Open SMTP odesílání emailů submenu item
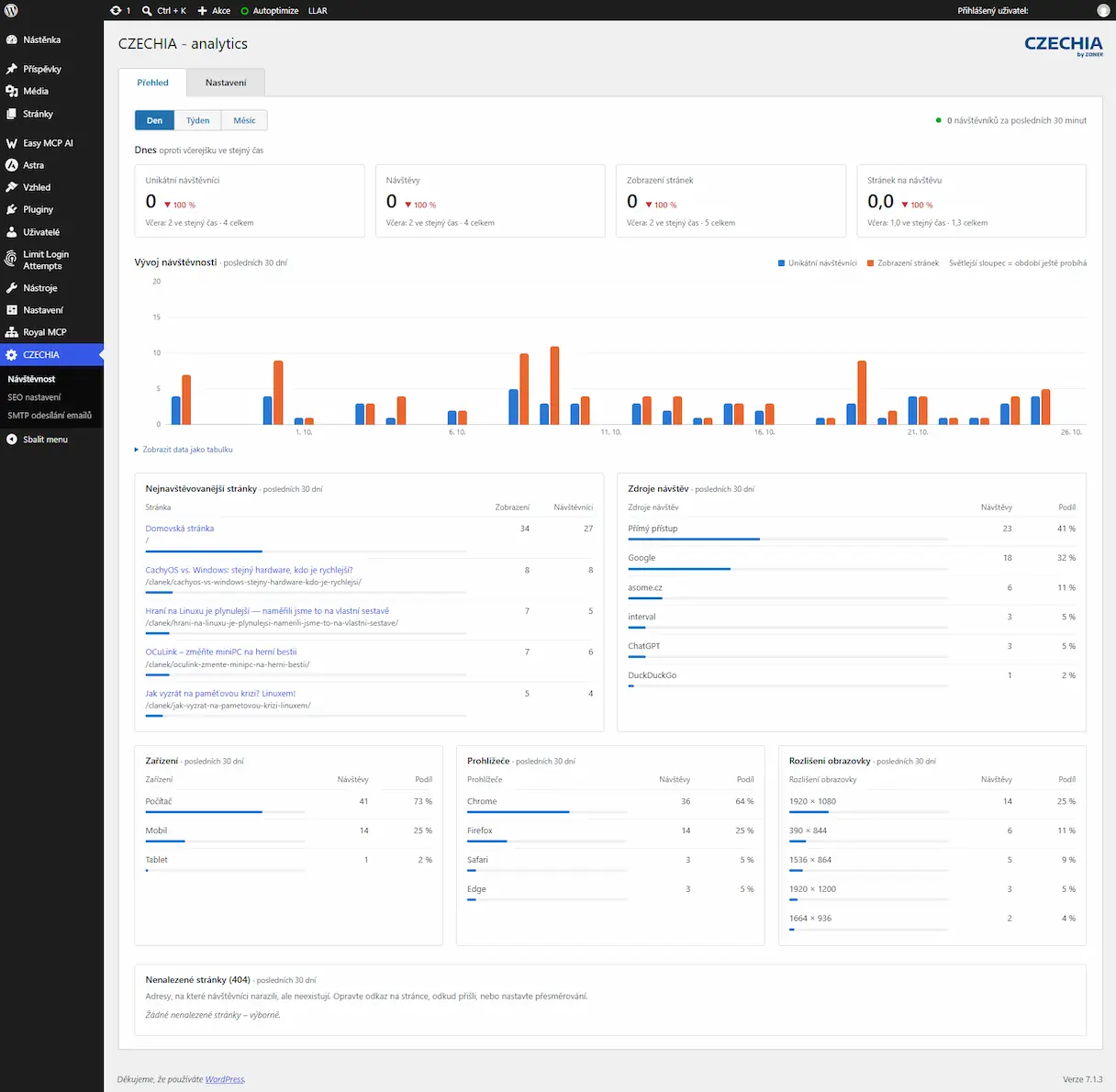The image size is (1116, 1092). [50, 416]
